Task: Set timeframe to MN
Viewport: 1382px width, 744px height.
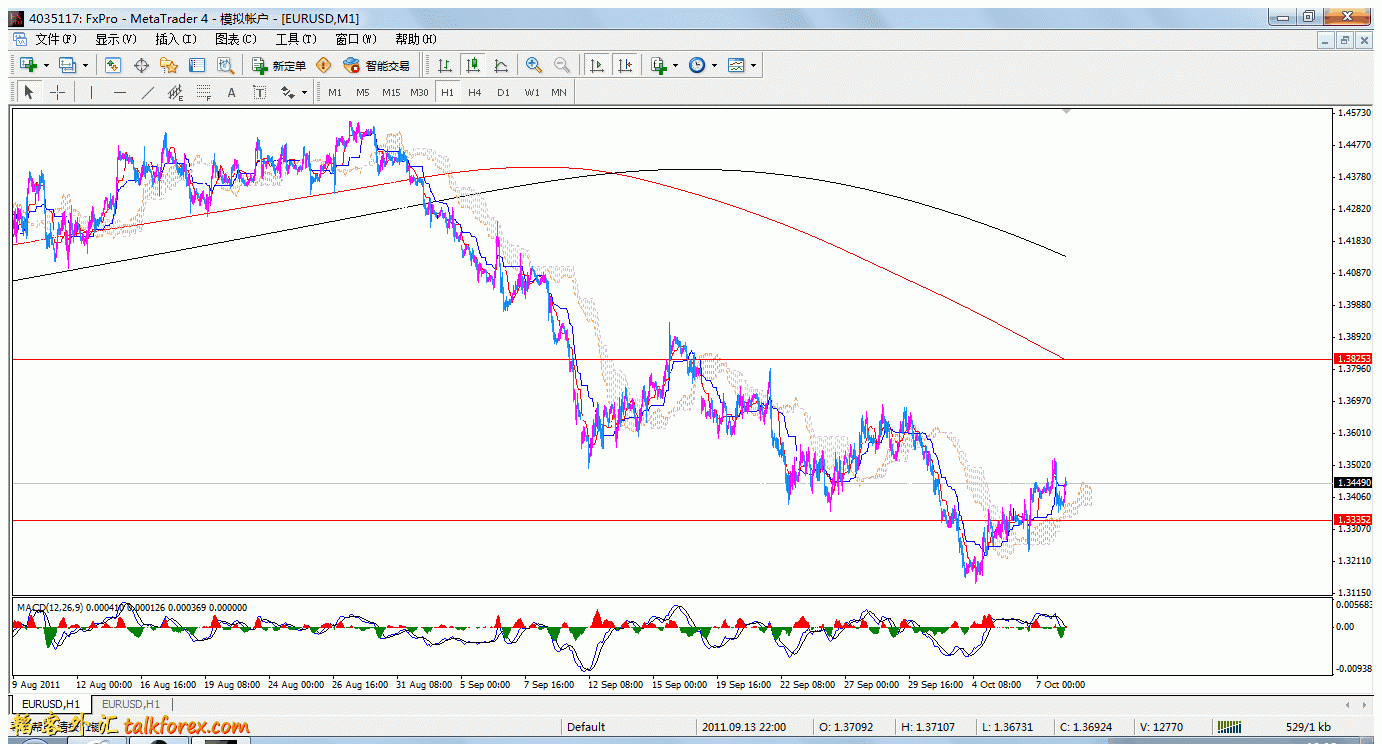Action: 559,92
